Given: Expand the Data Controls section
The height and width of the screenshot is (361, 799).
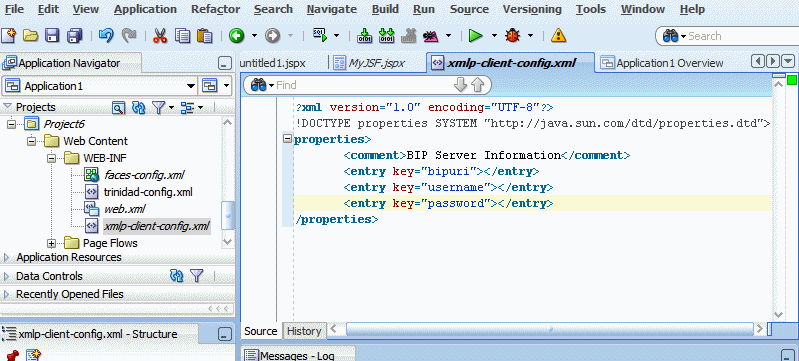Looking at the screenshot, I should (6, 276).
